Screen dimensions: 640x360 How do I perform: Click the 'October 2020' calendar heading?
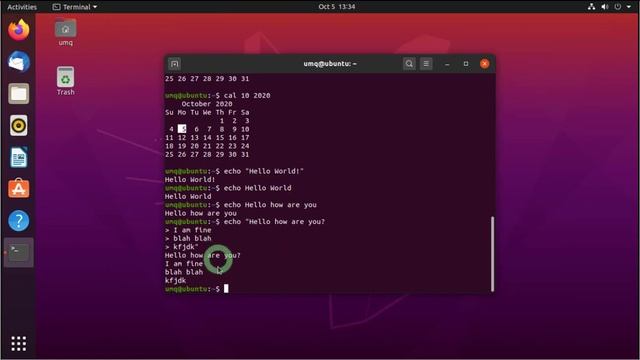point(207,104)
